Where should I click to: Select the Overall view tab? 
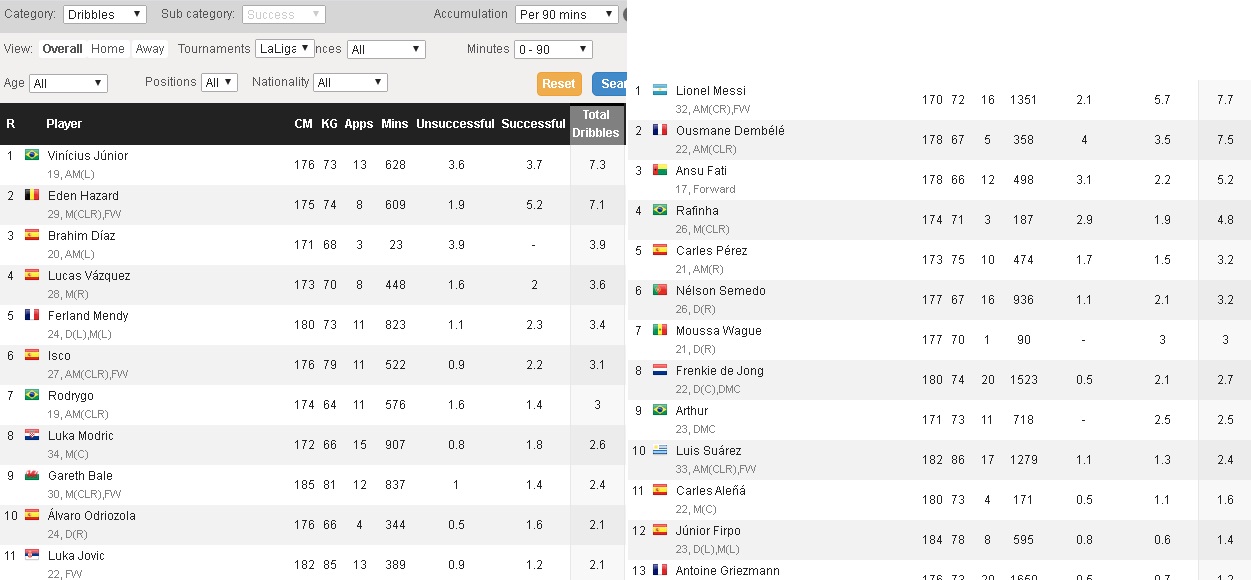click(x=62, y=49)
